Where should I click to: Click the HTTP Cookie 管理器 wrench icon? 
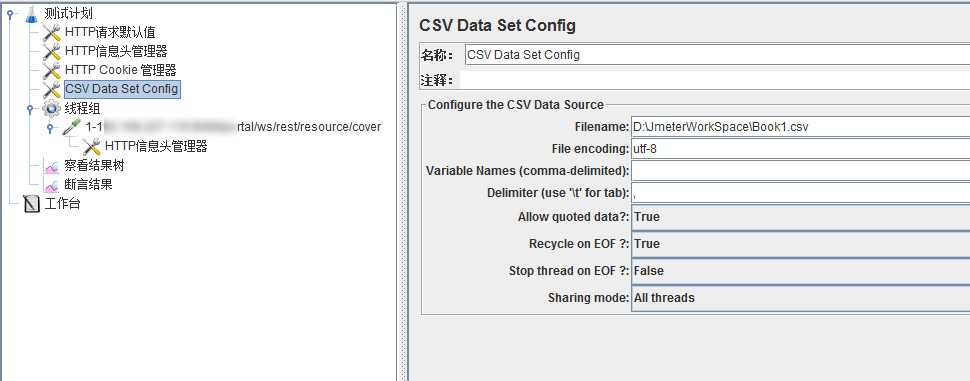[x=52, y=71]
